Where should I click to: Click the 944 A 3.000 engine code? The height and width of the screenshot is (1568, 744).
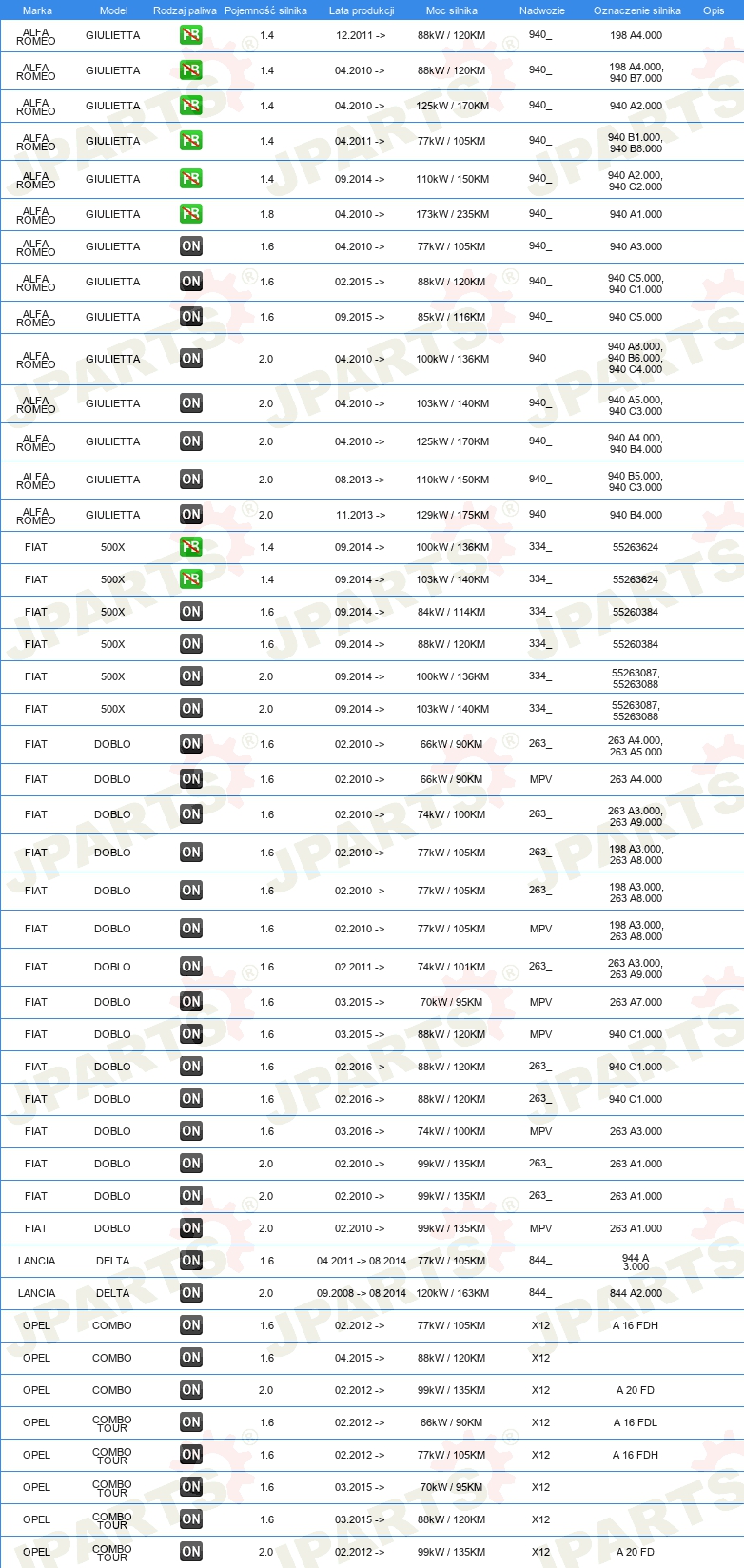pyautogui.click(x=636, y=1262)
